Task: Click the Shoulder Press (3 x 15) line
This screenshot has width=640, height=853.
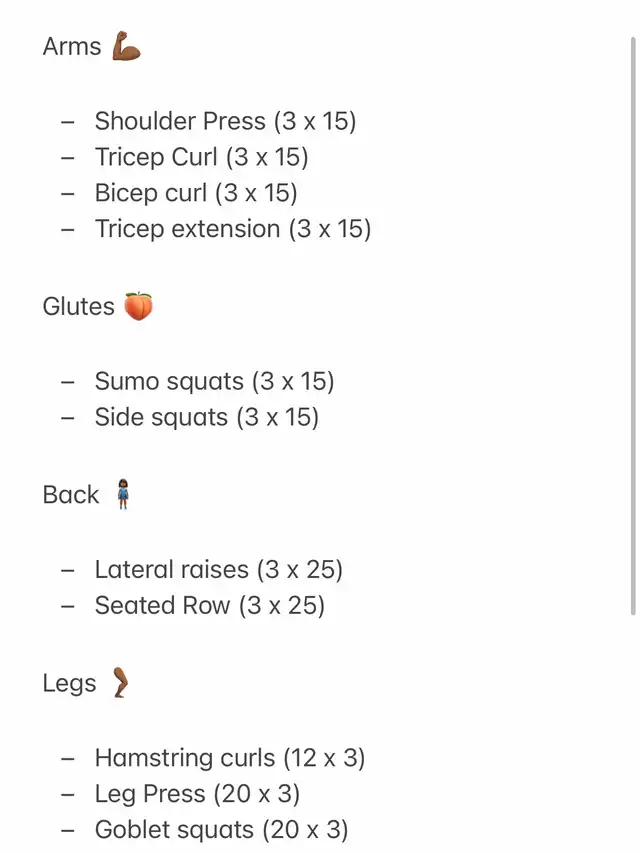Action: (x=225, y=121)
